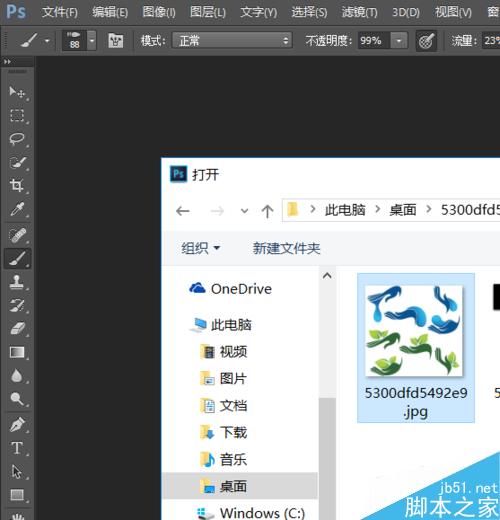Select the Gradient tool
500x520 pixels.
[x=17, y=352]
